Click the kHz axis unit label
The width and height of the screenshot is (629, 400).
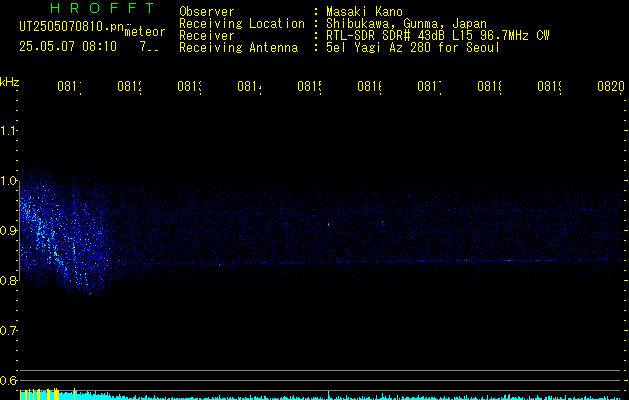(10, 82)
